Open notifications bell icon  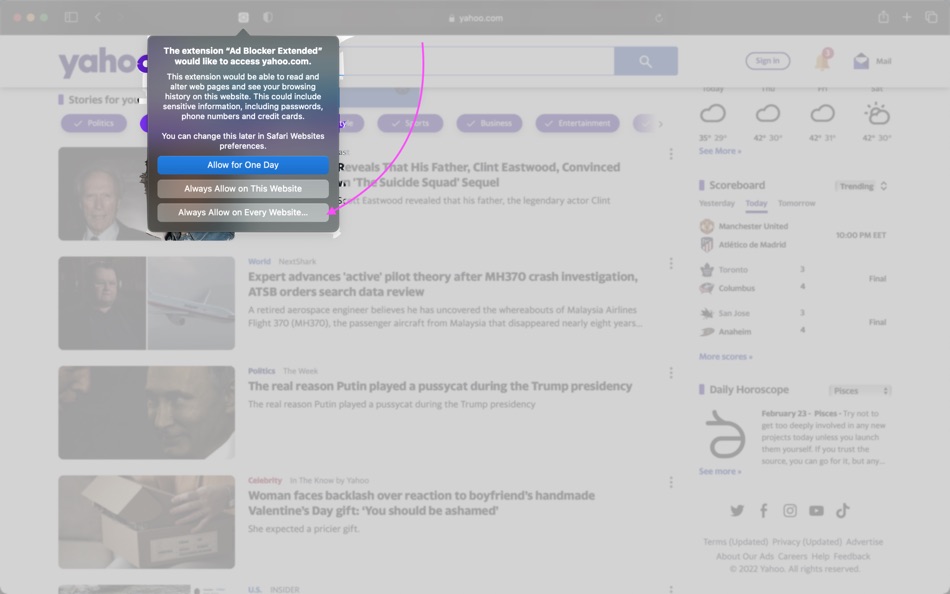[823, 61]
